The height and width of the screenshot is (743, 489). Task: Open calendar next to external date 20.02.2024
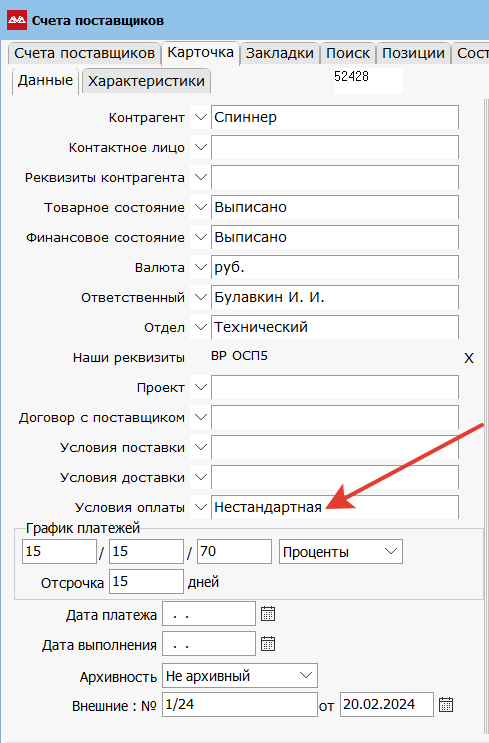click(445, 705)
